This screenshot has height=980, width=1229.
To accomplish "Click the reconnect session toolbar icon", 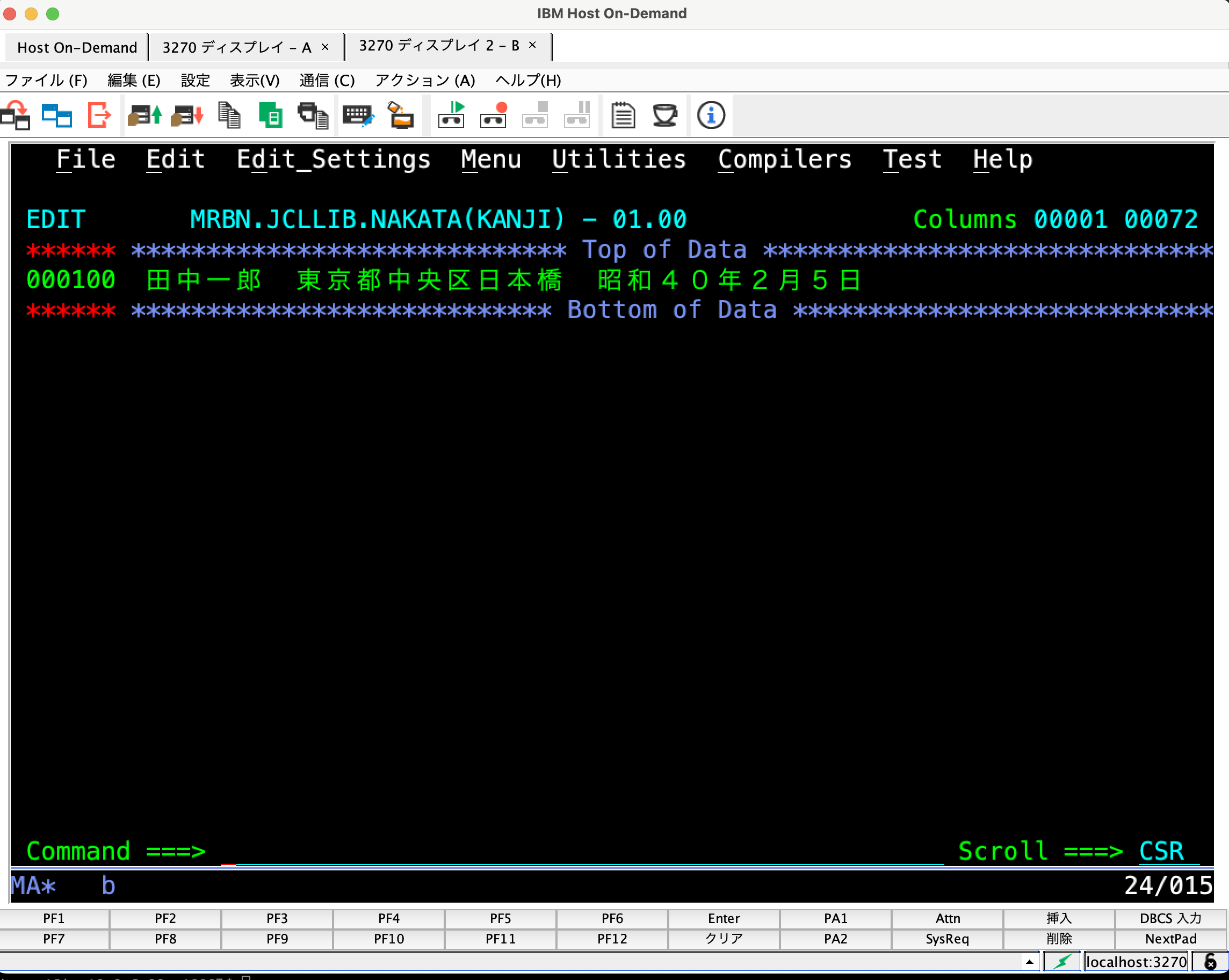I will [x=16, y=116].
